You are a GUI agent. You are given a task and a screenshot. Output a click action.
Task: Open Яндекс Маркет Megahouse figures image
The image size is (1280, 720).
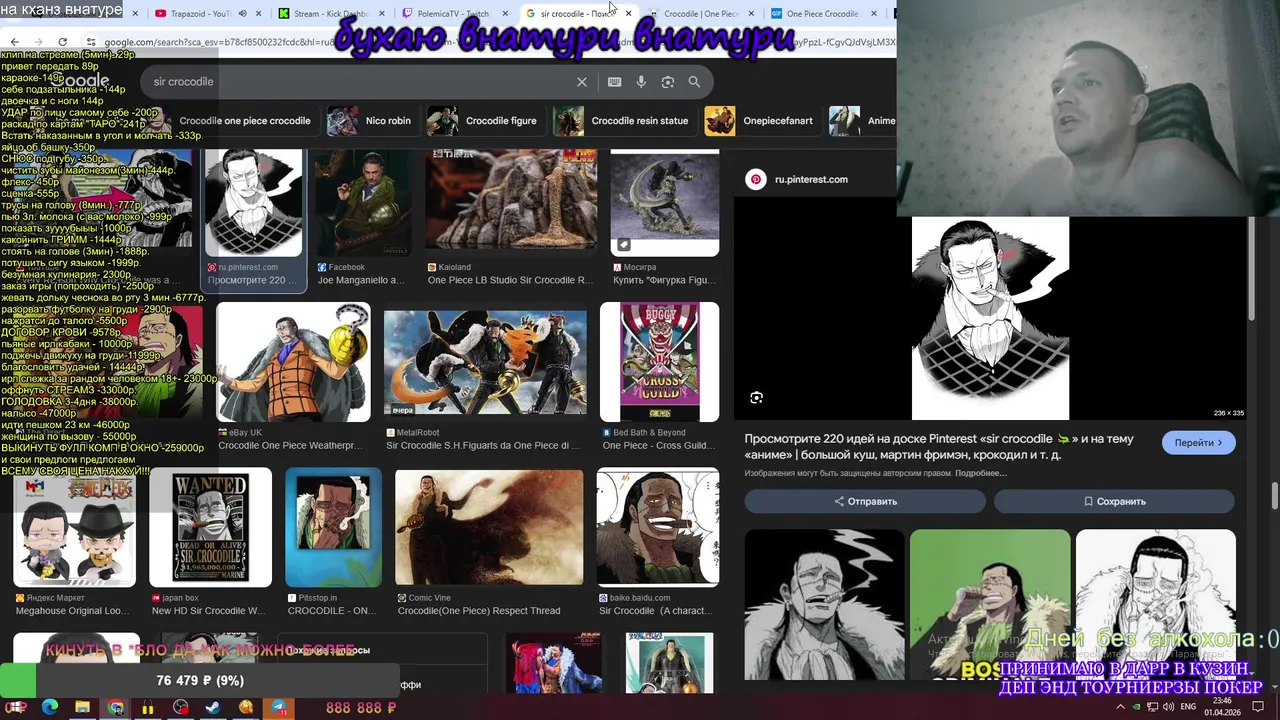pyautogui.click(x=74, y=527)
